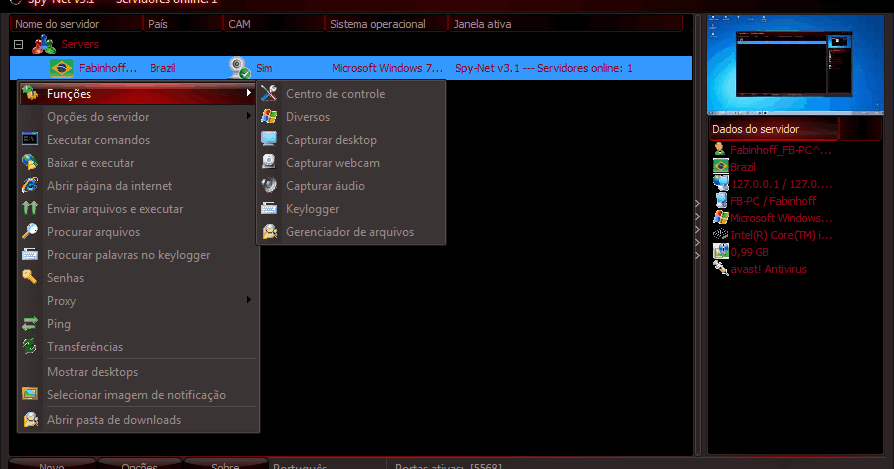Viewport: 894px width, 469px height.
Task: Sort by País column header
Action: point(182,24)
